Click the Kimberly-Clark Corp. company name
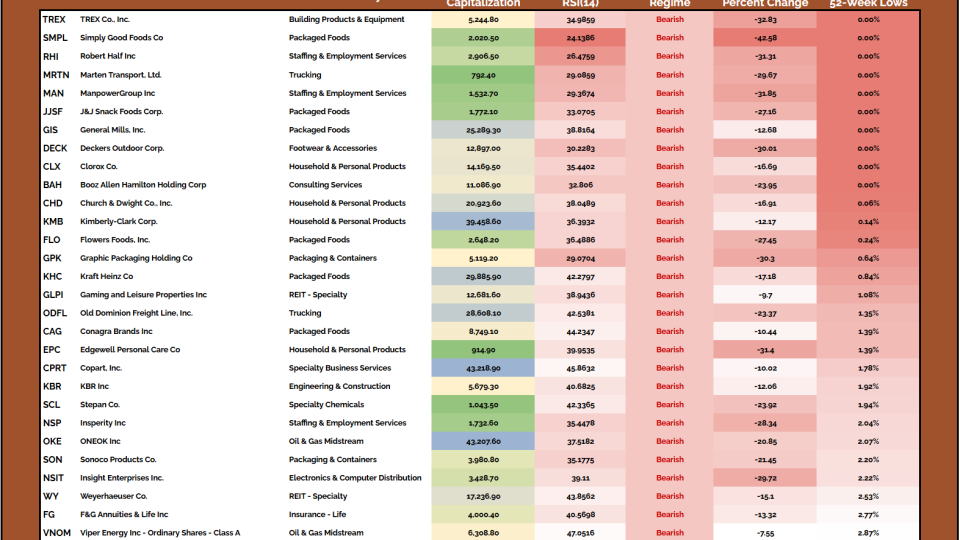The height and width of the screenshot is (540, 960). (118, 222)
